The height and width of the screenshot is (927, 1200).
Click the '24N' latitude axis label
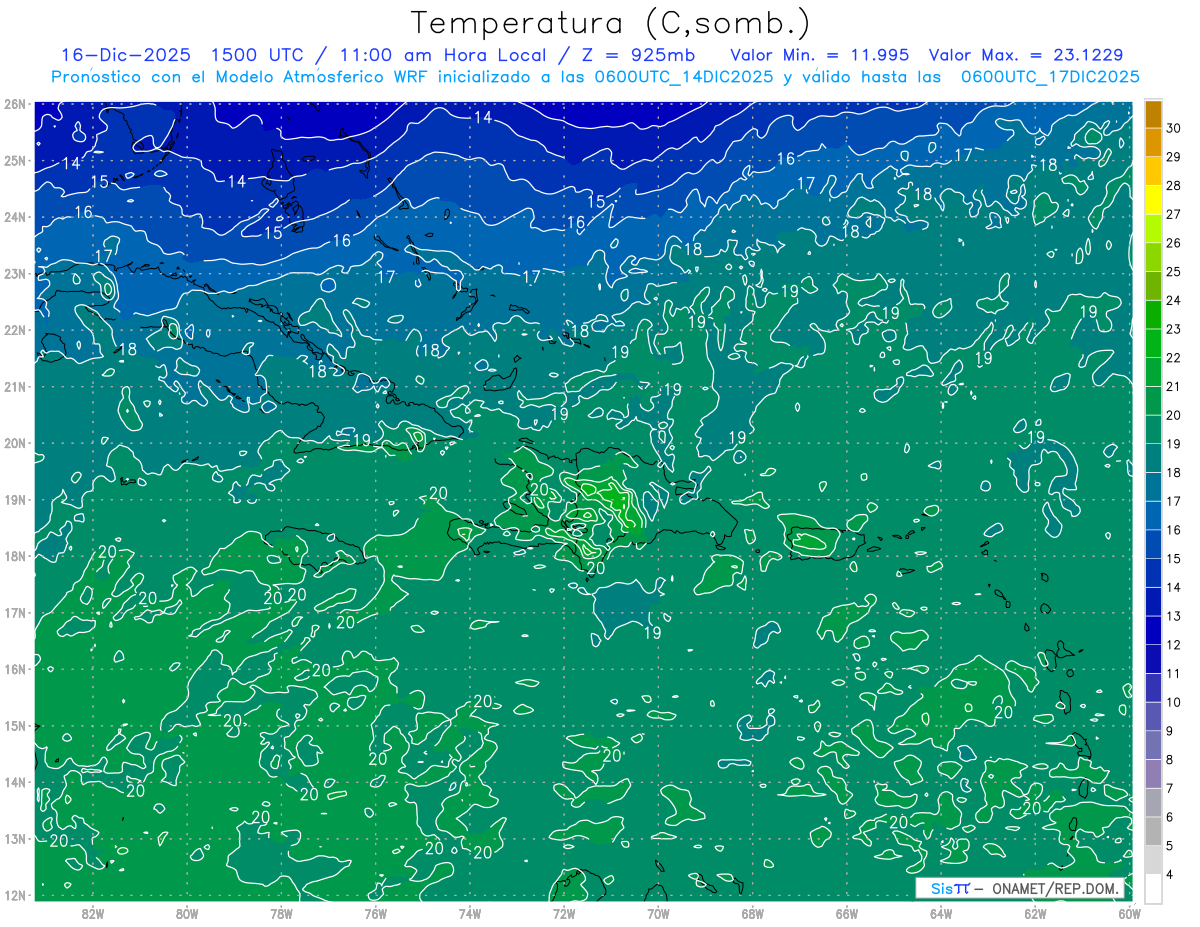(14, 217)
